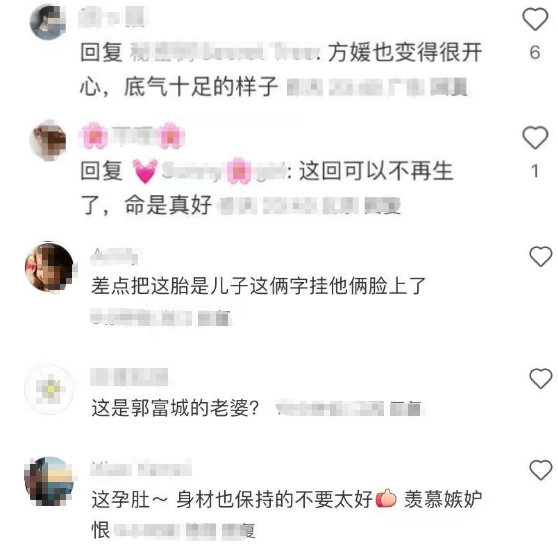Image resolution: width=558 pixels, height=551 pixels.
Task: Select comment text 命是真好
Action: pos(168,205)
